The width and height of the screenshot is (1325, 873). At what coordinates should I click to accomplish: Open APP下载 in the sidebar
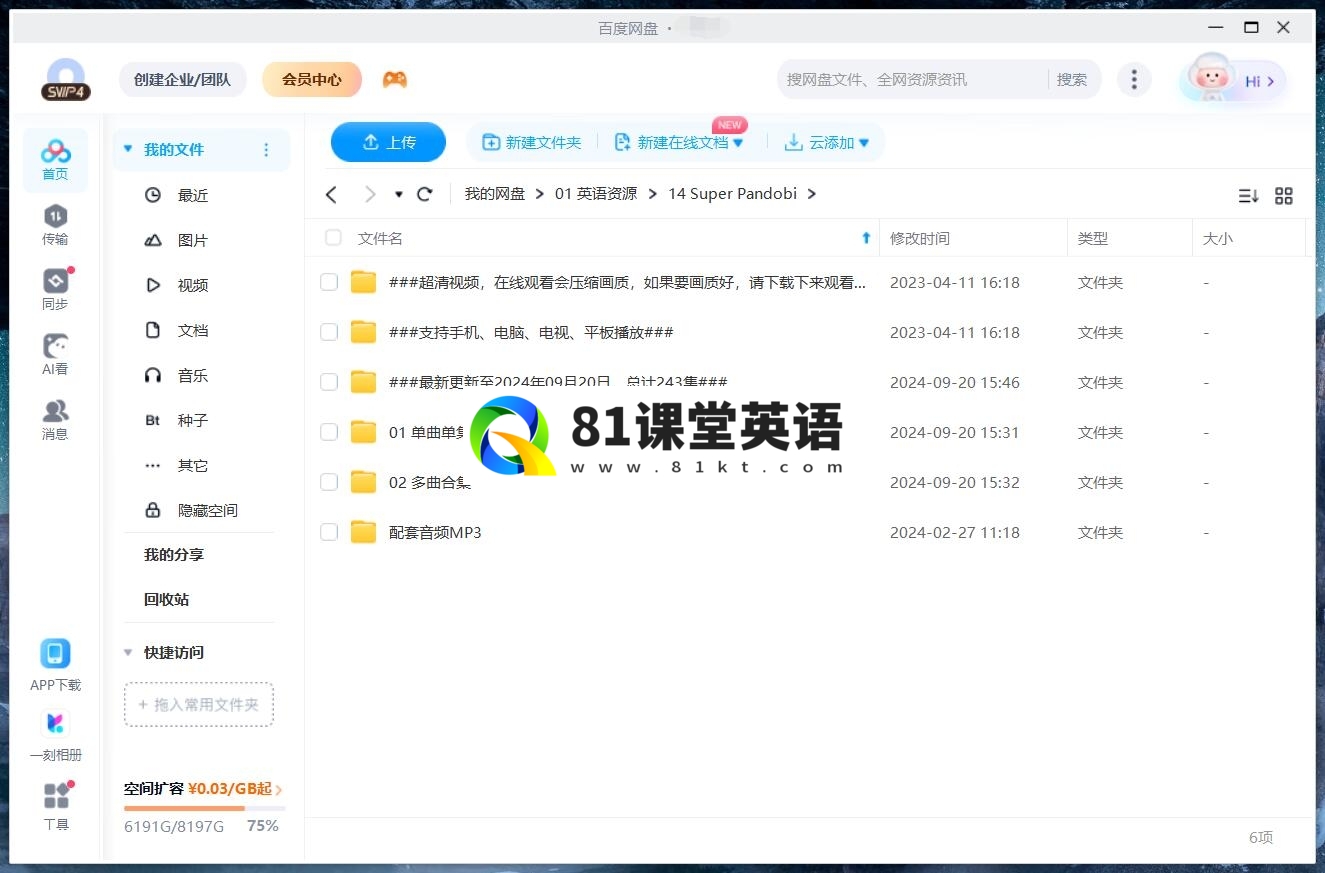[55, 665]
